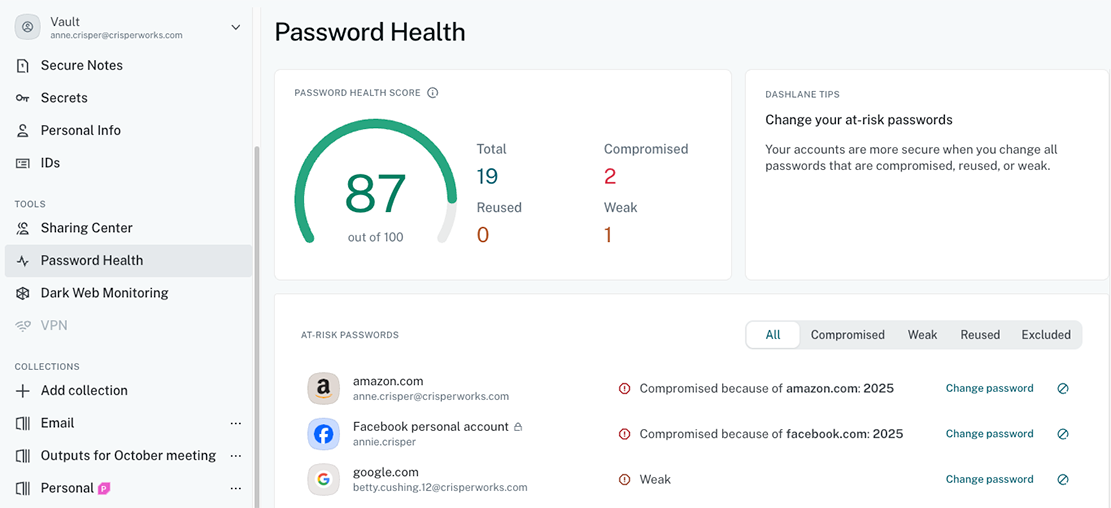
Task: Click the Vault account avatar icon
Action: [x=28, y=28]
